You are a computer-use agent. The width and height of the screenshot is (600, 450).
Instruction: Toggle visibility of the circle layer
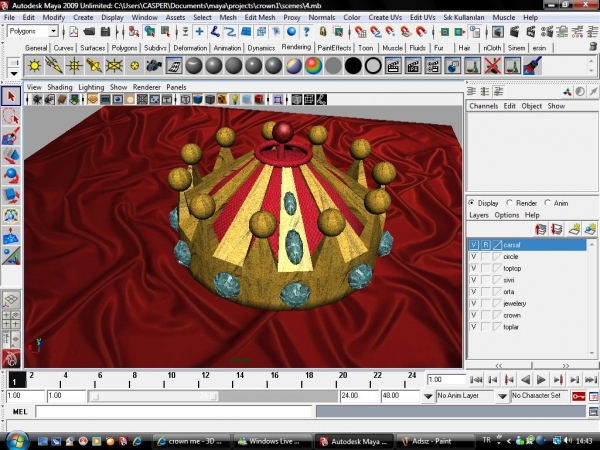(474, 256)
